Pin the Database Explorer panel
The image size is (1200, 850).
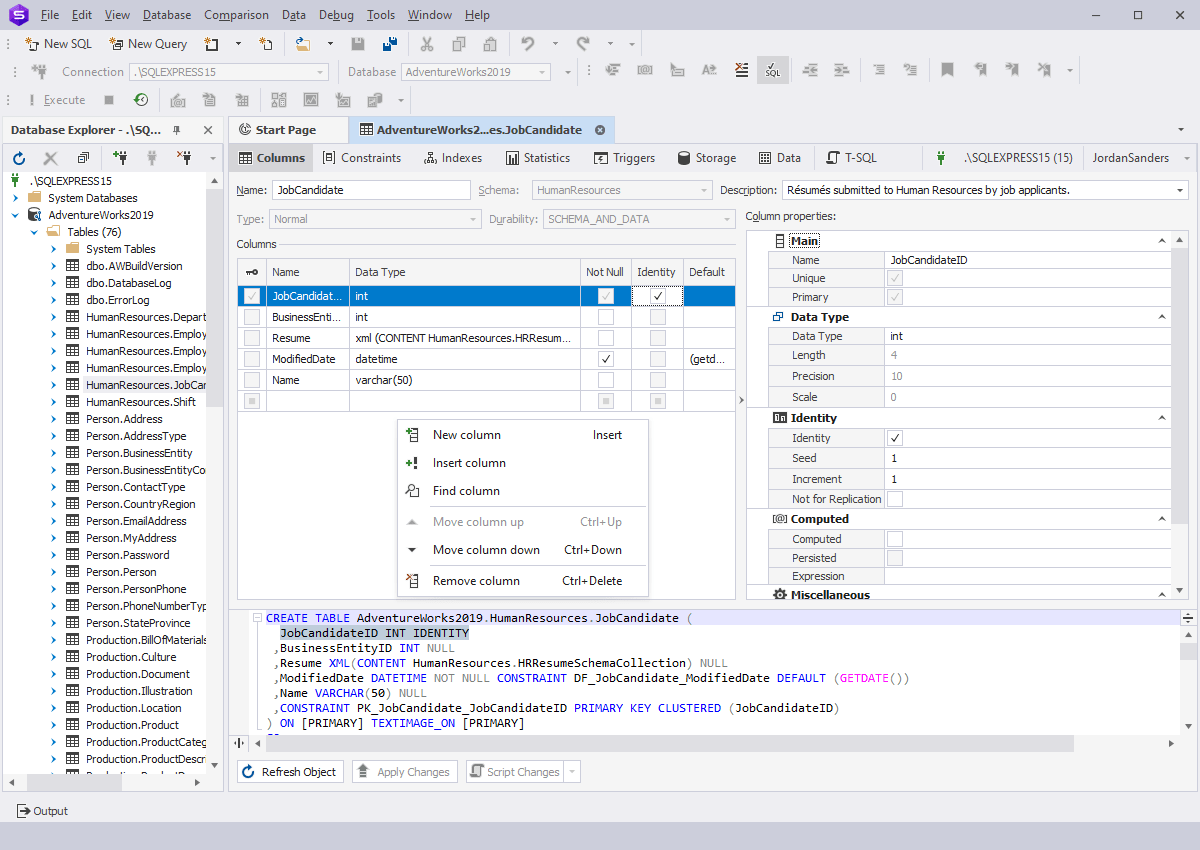pos(177,130)
